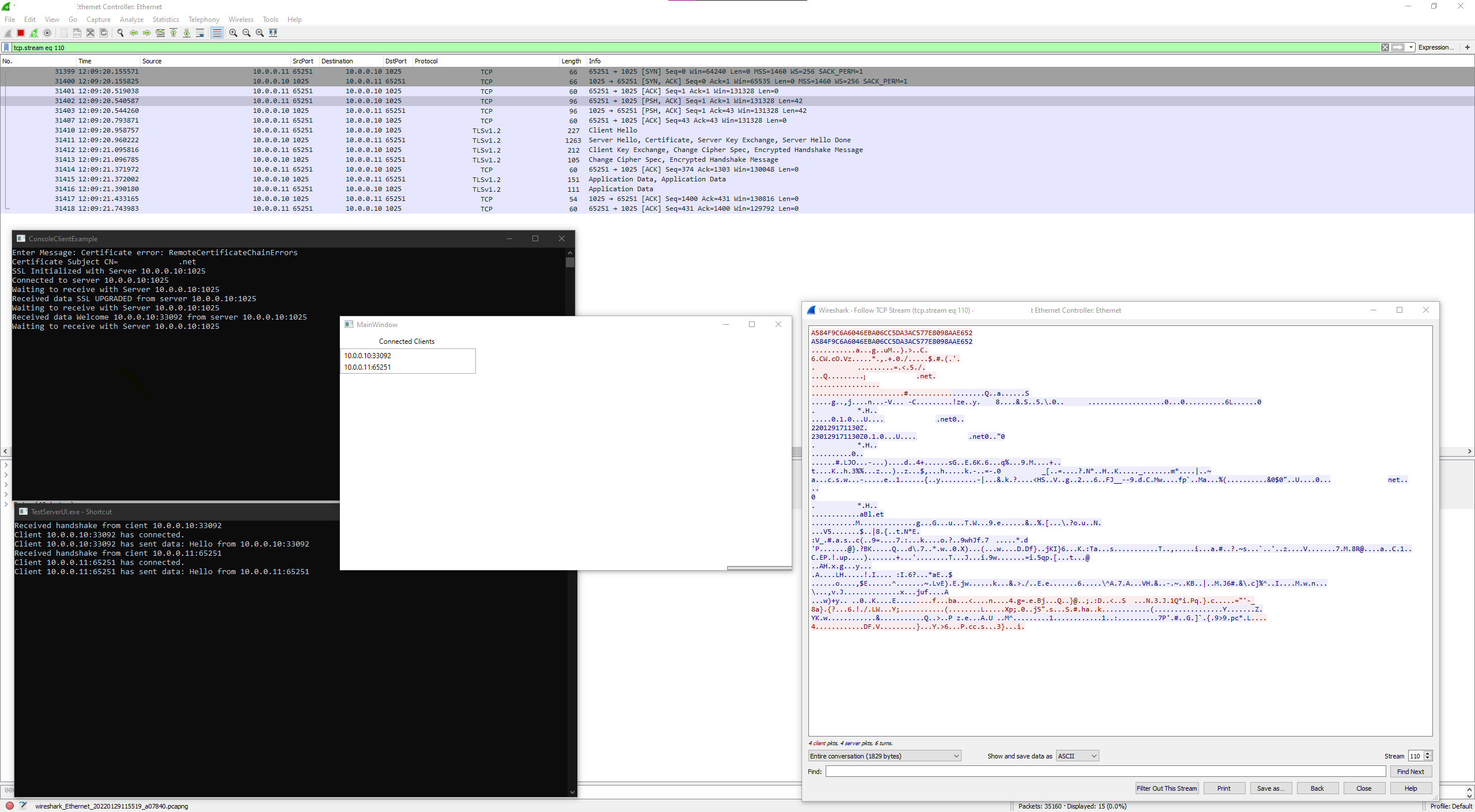Zoom in the main window text

pyautogui.click(x=233, y=33)
